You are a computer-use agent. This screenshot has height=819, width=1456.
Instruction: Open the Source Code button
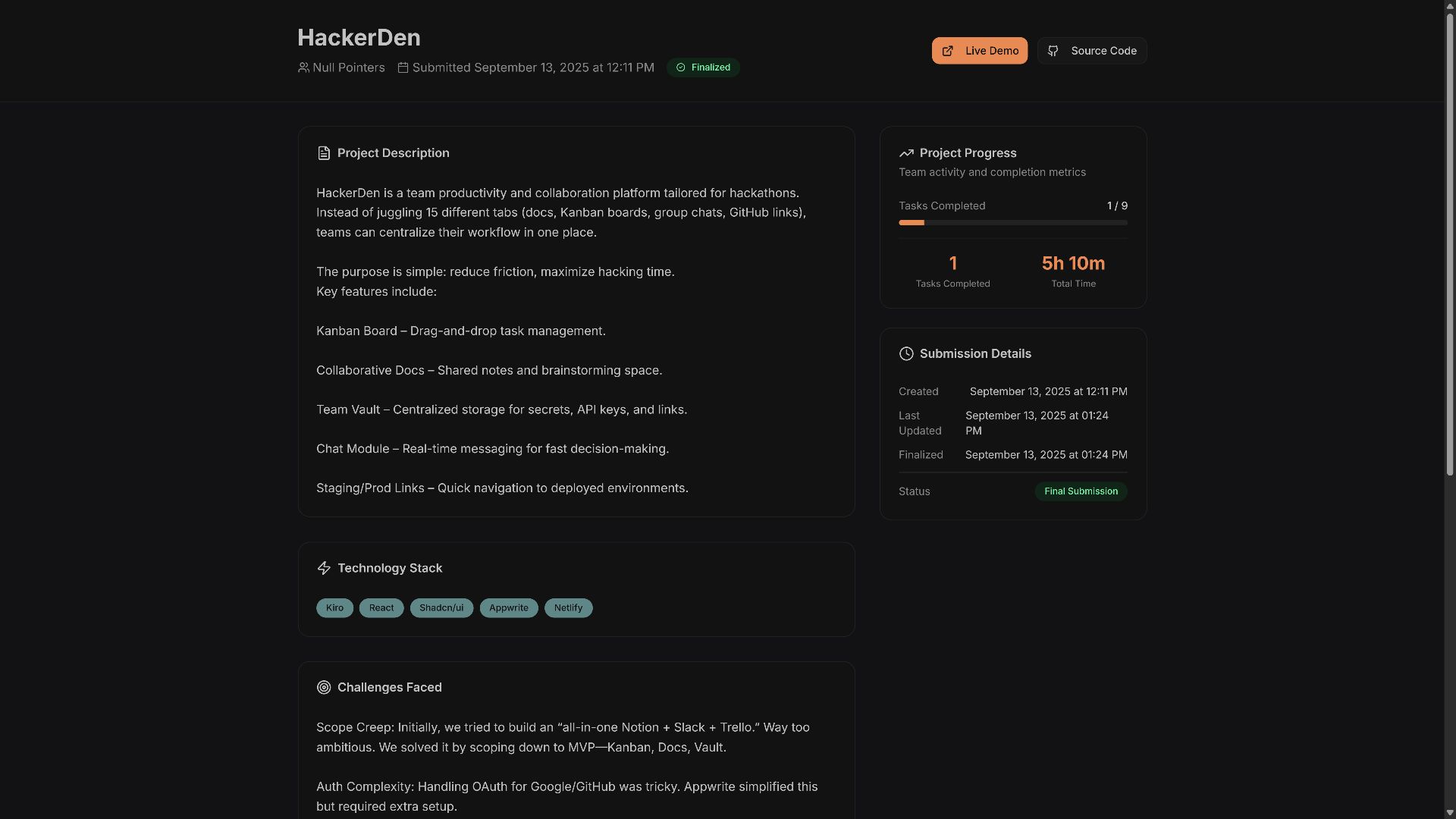coord(1091,51)
